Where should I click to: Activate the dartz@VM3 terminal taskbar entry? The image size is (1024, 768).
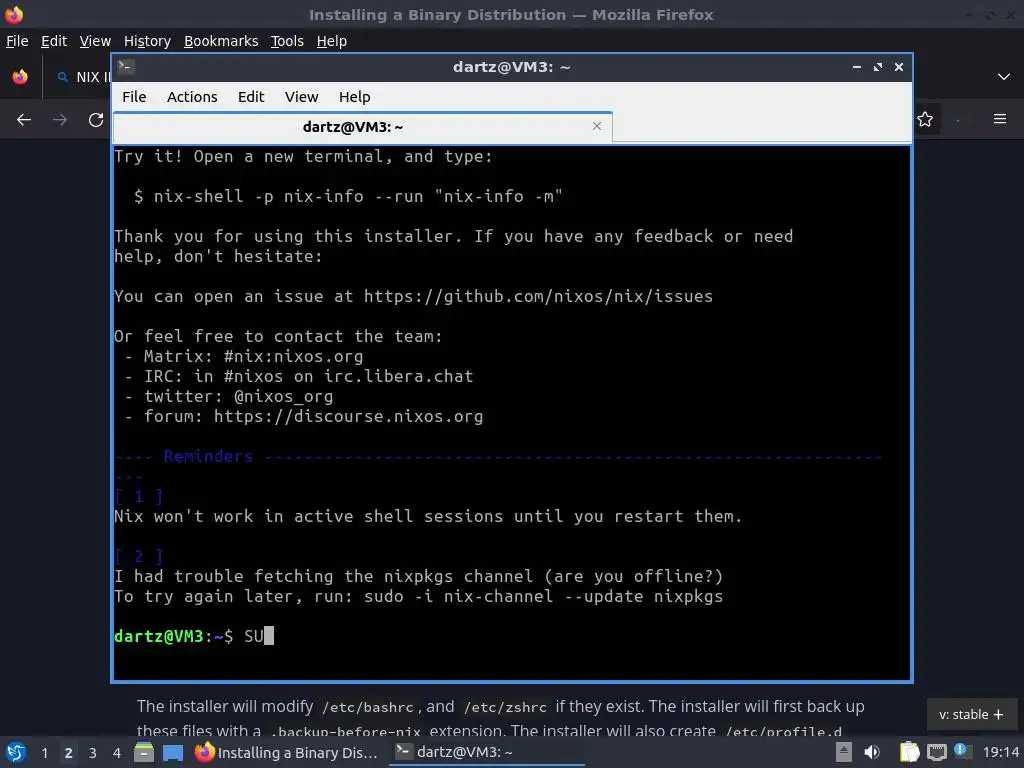coord(487,752)
